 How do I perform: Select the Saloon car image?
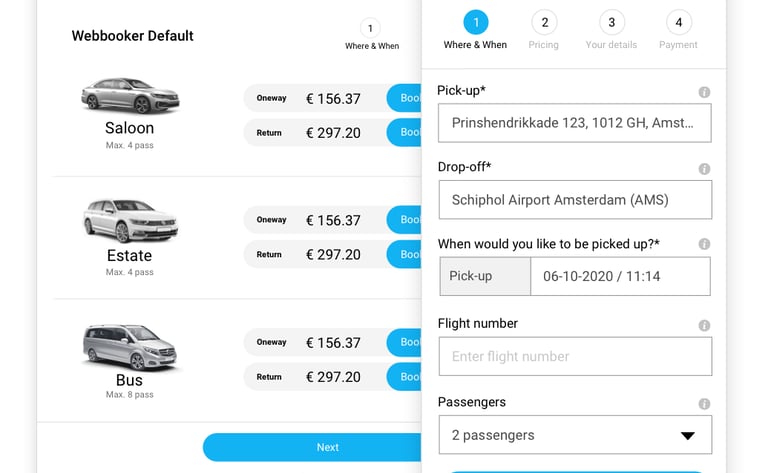[130, 95]
